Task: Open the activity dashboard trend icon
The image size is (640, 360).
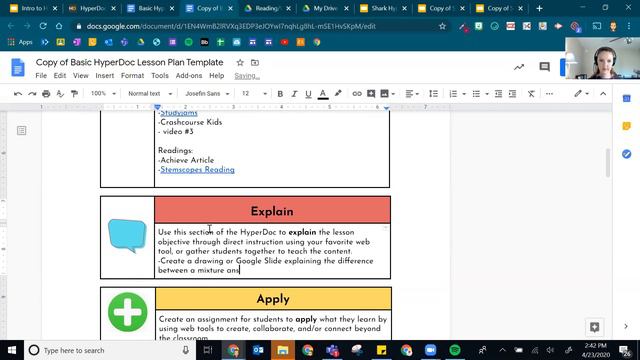Action: (x=519, y=67)
